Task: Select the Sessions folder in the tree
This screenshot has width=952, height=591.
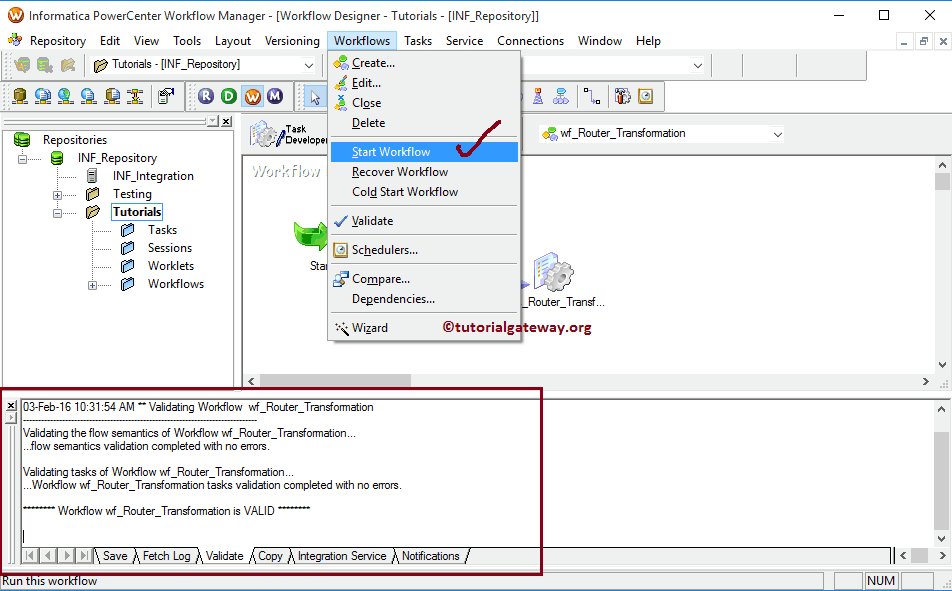Action: (169, 248)
